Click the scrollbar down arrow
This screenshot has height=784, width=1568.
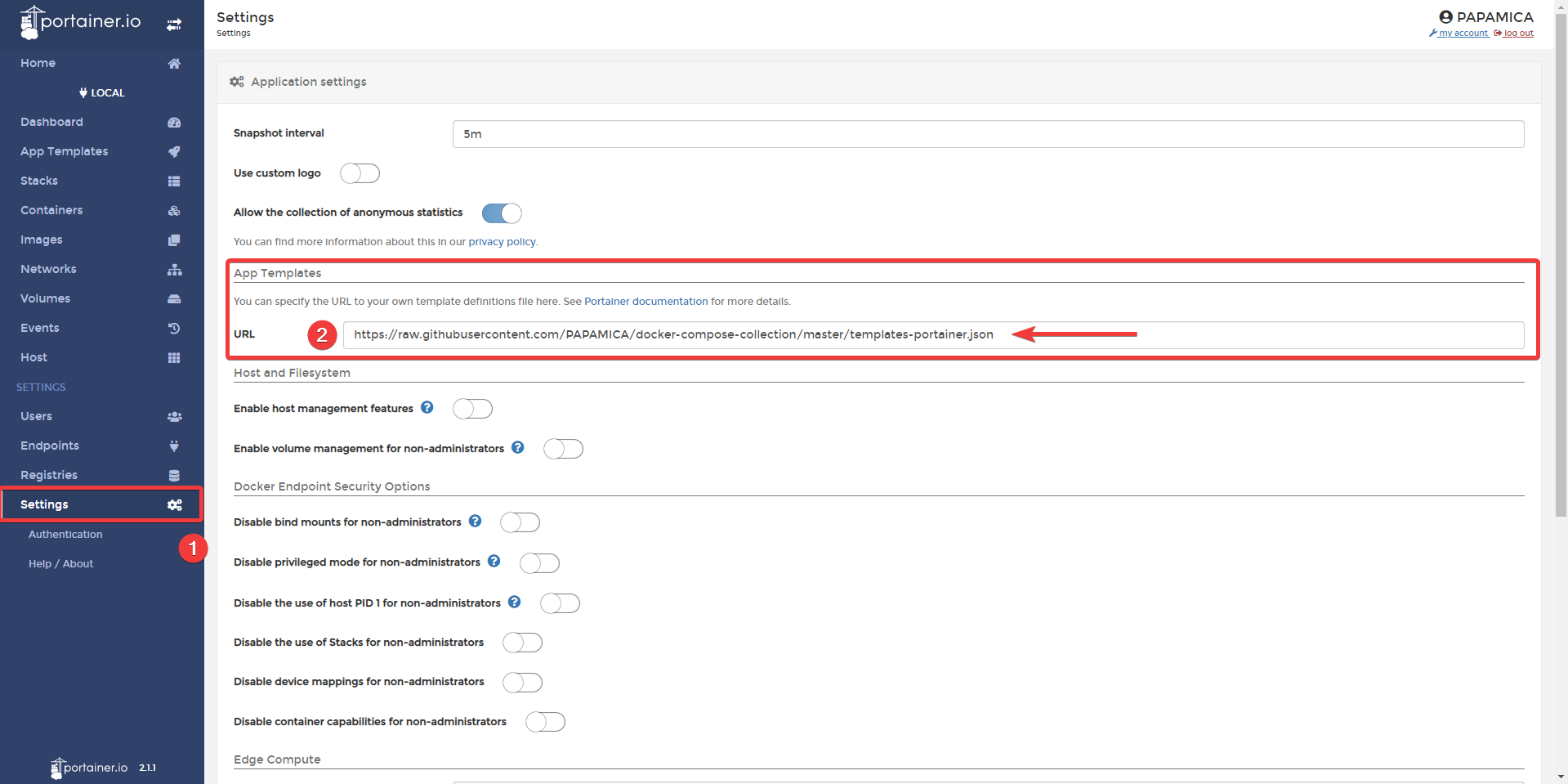pos(1561,777)
